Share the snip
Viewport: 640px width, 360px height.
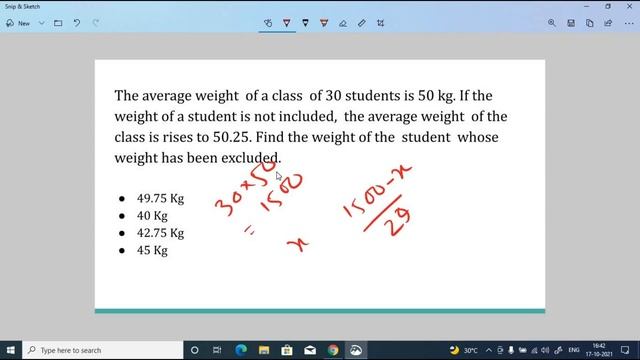[x=608, y=23]
